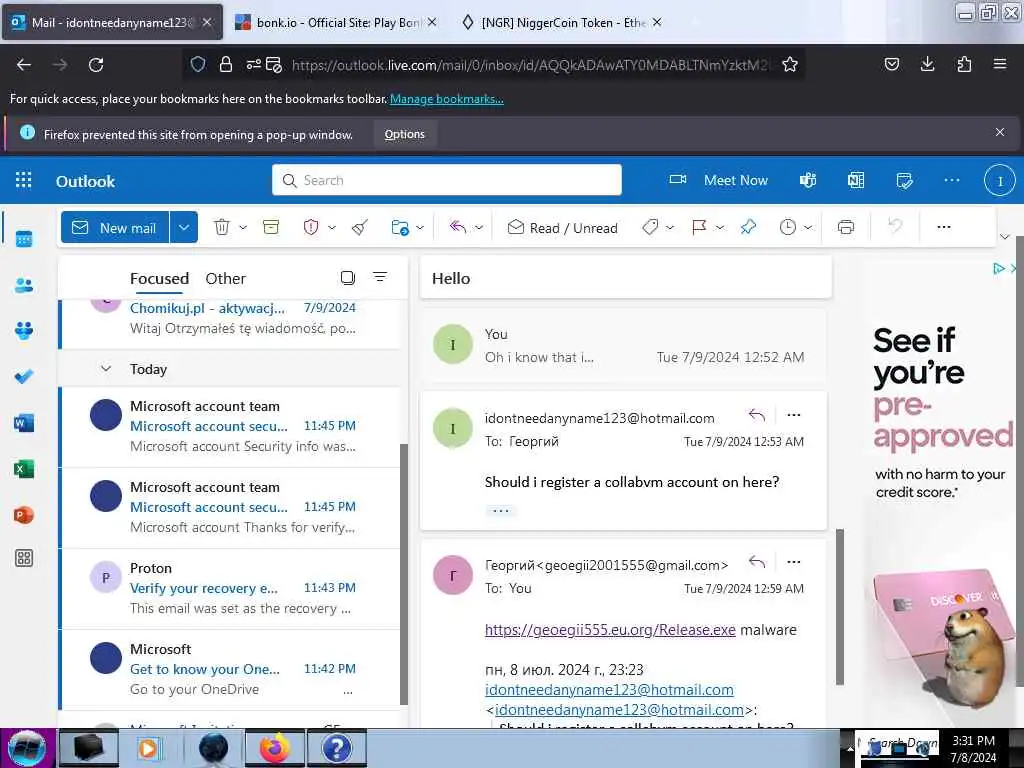Click in the Outlook Search box
The width and height of the screenshot is (1024, 768).
(x=447, y=180)
